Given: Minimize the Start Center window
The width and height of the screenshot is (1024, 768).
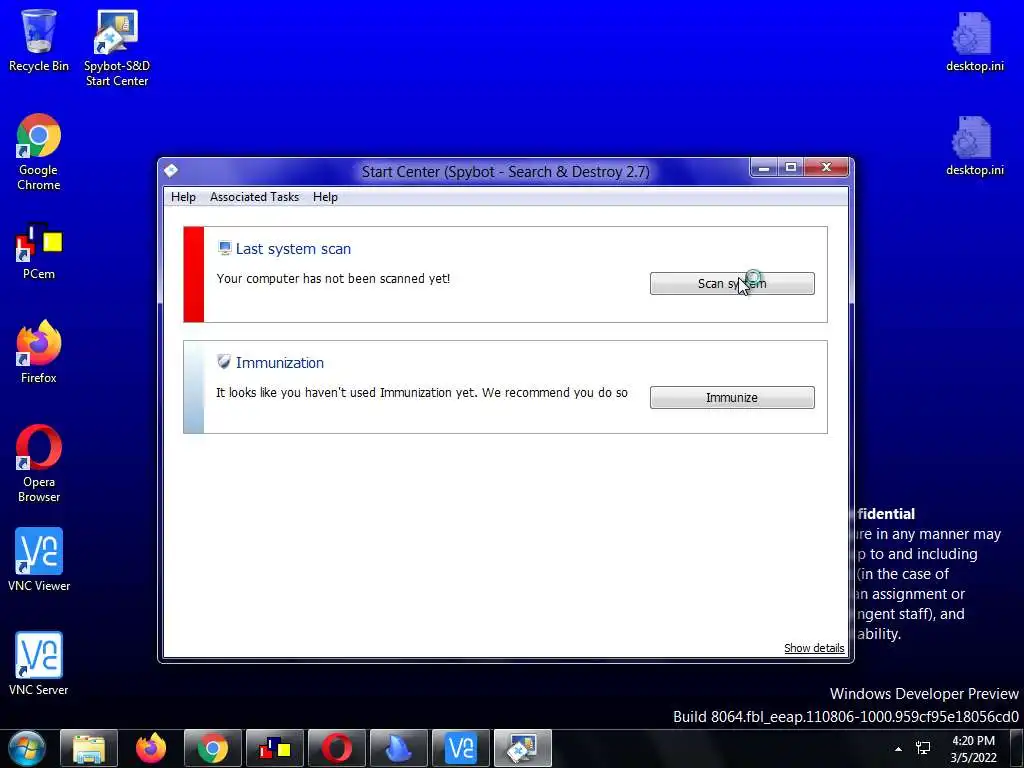Looking at the screenshot, I should (x=763, y=168).
